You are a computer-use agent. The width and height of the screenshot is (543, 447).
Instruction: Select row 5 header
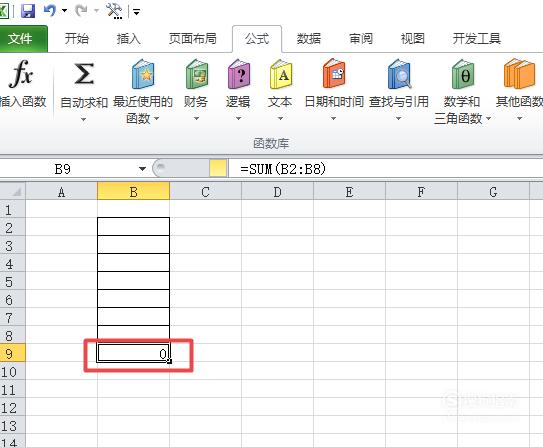point(12,281)
